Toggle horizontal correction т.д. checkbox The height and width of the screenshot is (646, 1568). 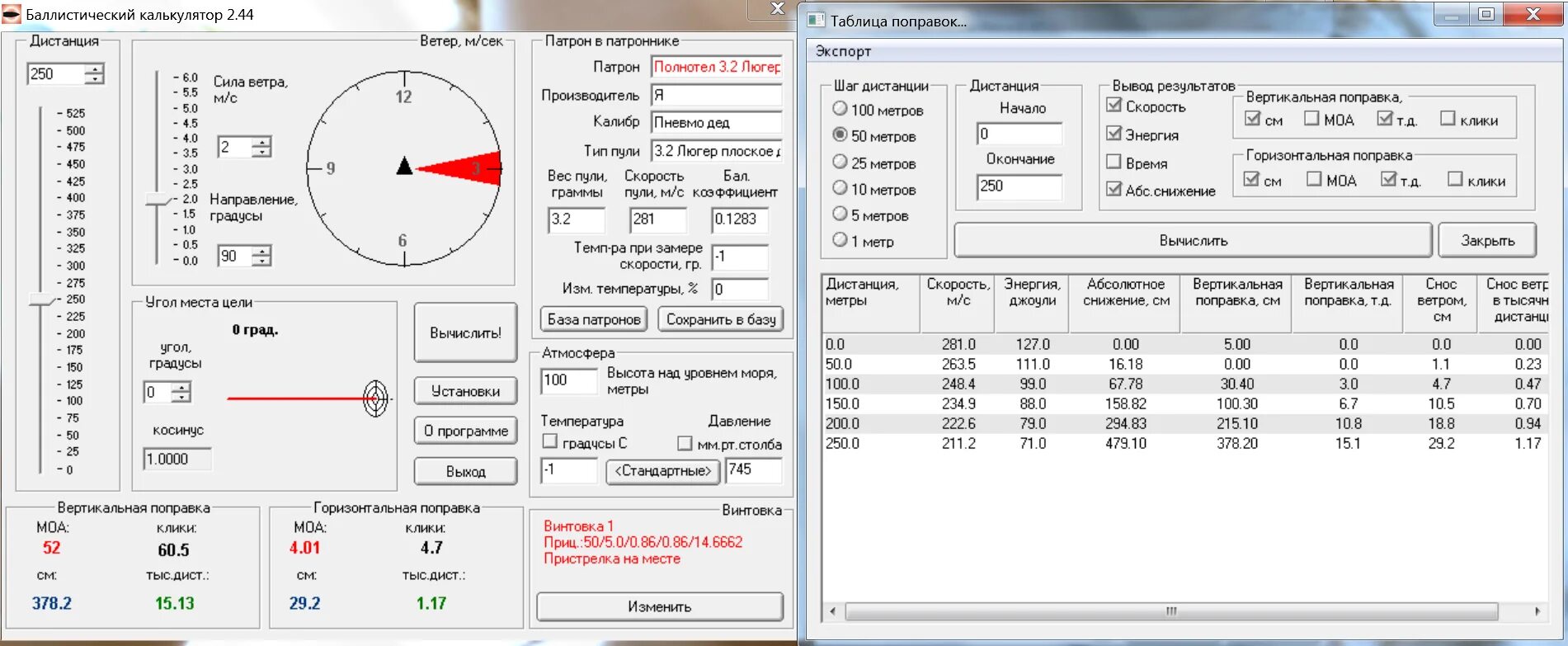tap(1388, 179)
